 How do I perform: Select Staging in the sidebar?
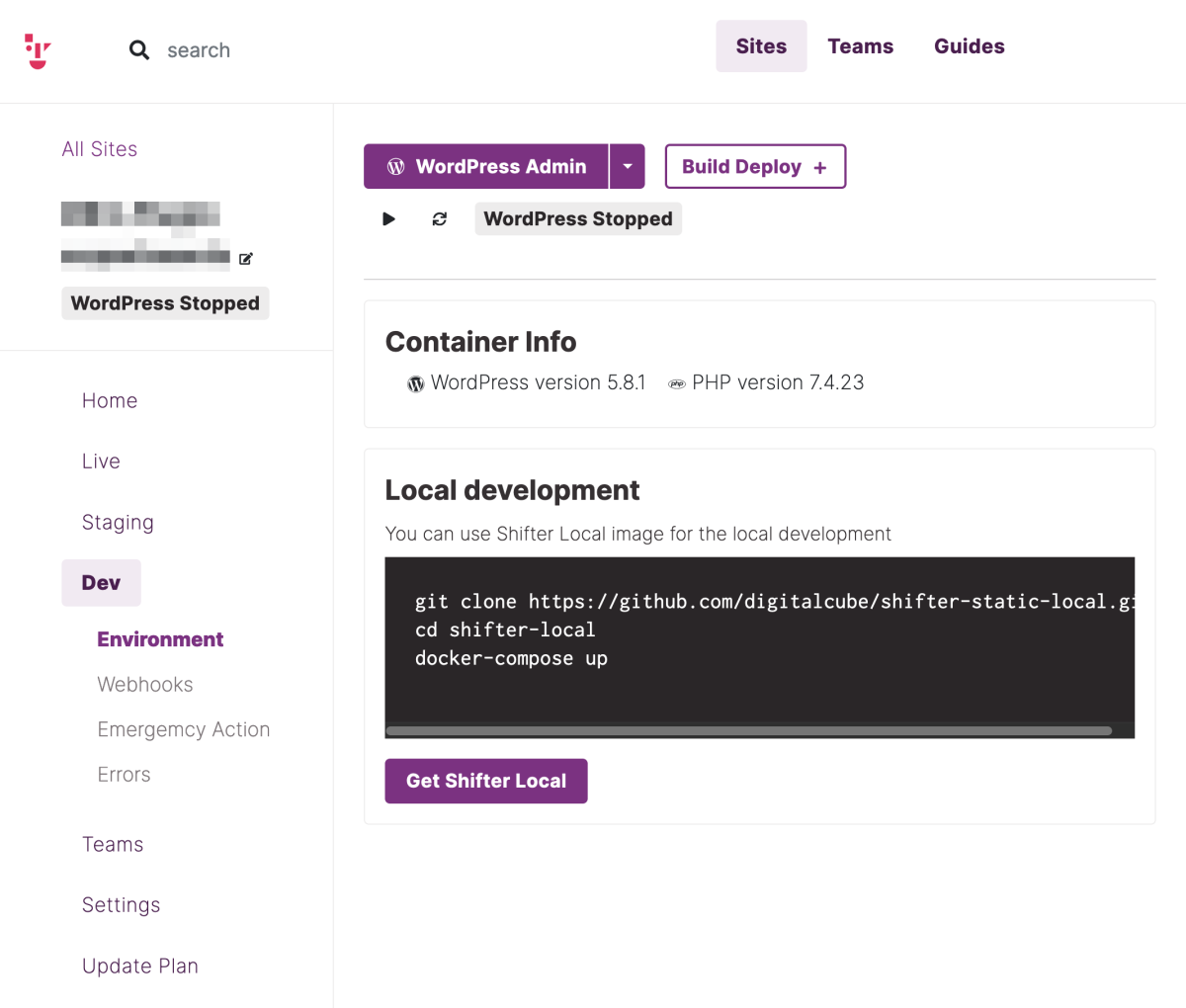pyautogui.click(x=118, y=523)
